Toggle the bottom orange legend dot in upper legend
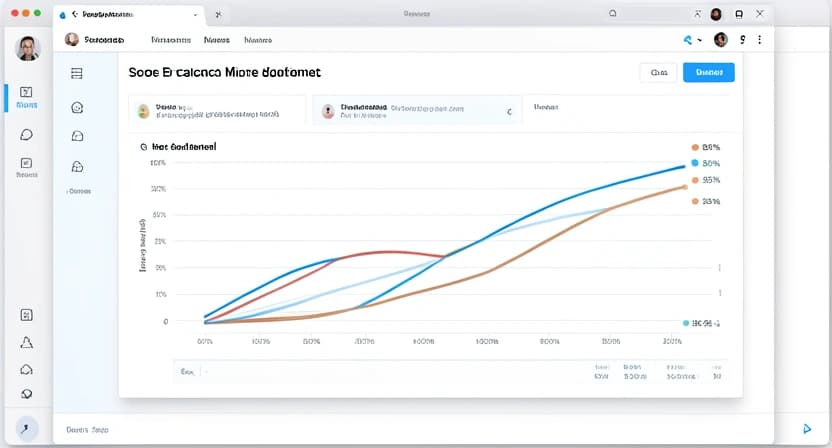This screenshot has width=832, height=448. (694, 201)
